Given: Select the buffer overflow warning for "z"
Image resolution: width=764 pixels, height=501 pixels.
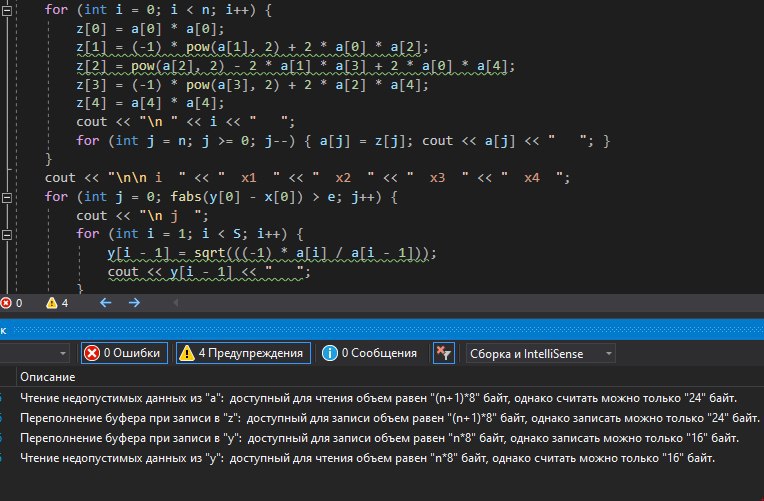Looking at the screenshot, I should [380, 419].
